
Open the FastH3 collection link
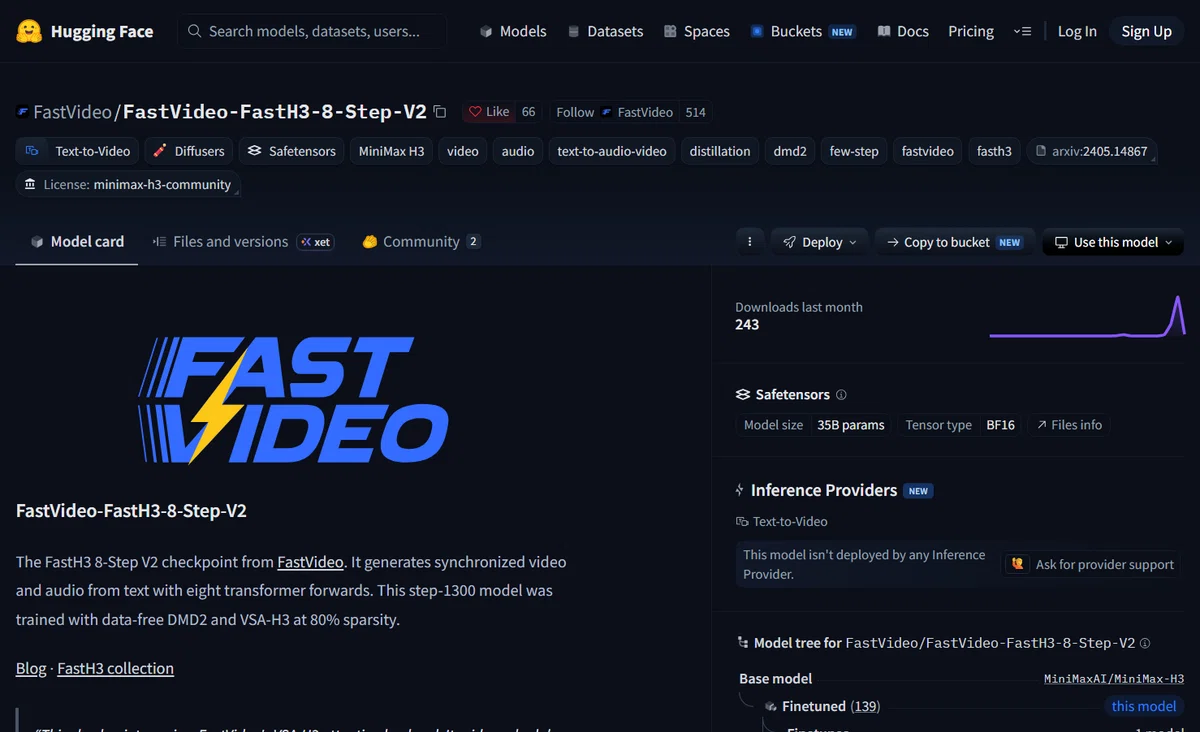coord(115,668)
